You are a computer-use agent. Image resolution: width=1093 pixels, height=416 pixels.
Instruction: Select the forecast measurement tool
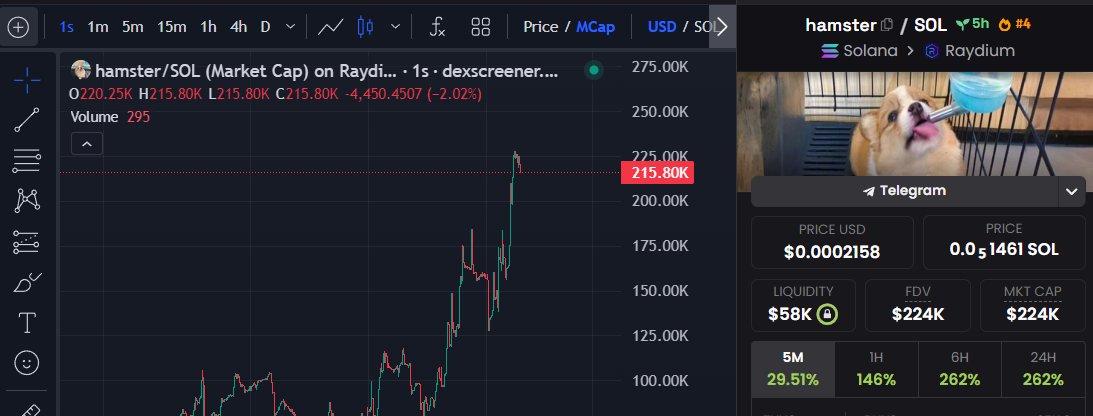pyautogui.click(x=26, y=242)
